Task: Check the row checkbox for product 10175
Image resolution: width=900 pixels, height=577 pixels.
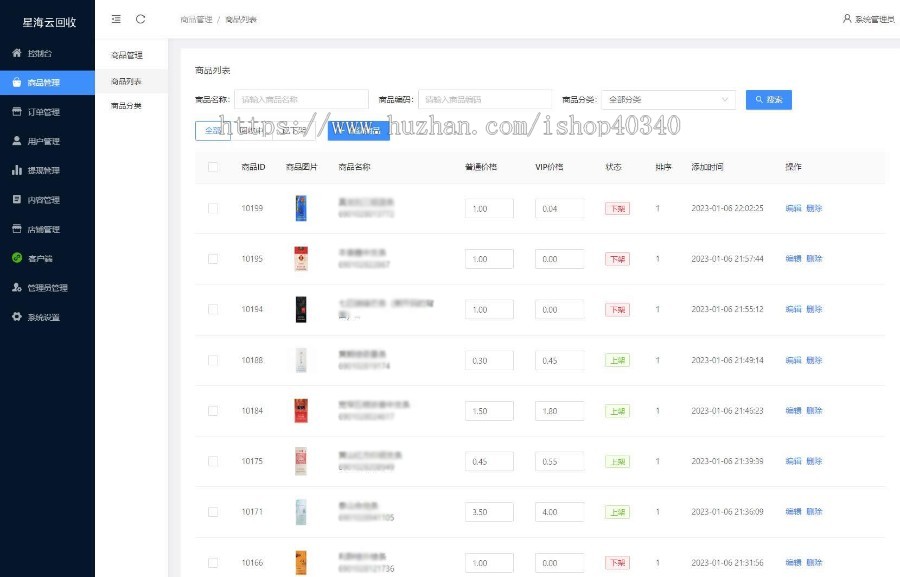Action: coord(213,461)
